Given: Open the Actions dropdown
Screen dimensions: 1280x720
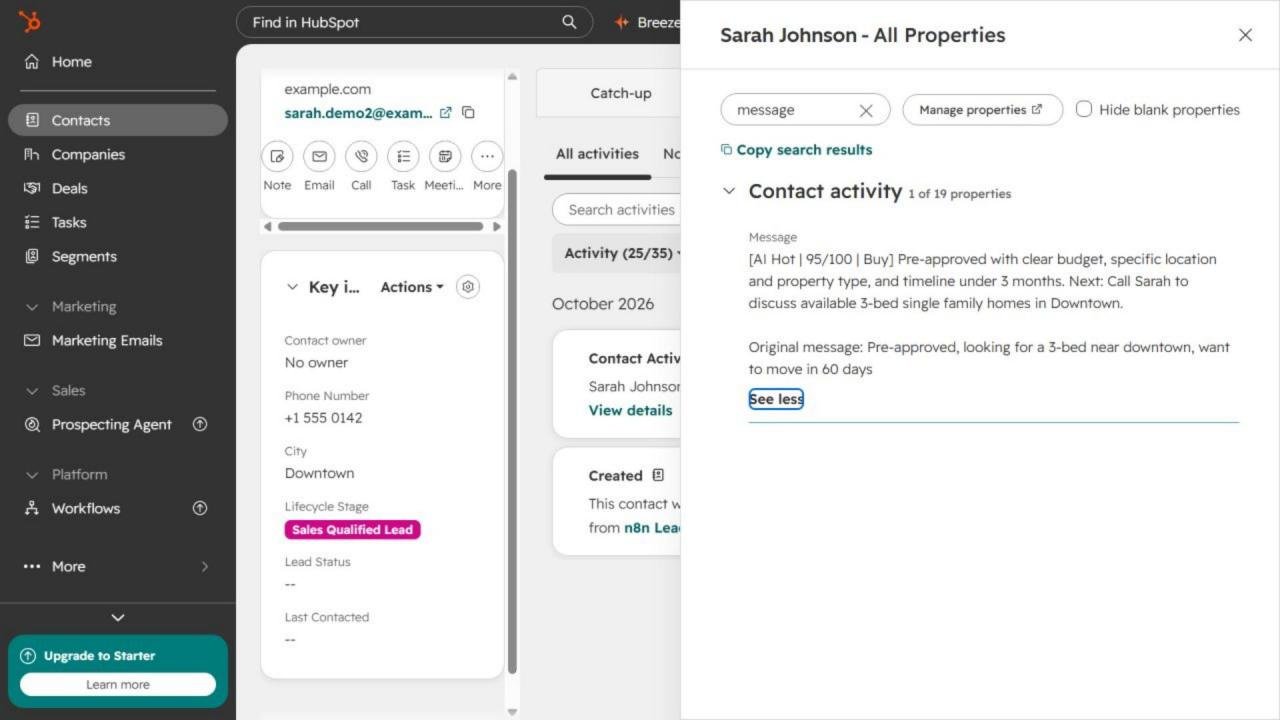Looking at the screenshot, I should [x=412, y=287].
